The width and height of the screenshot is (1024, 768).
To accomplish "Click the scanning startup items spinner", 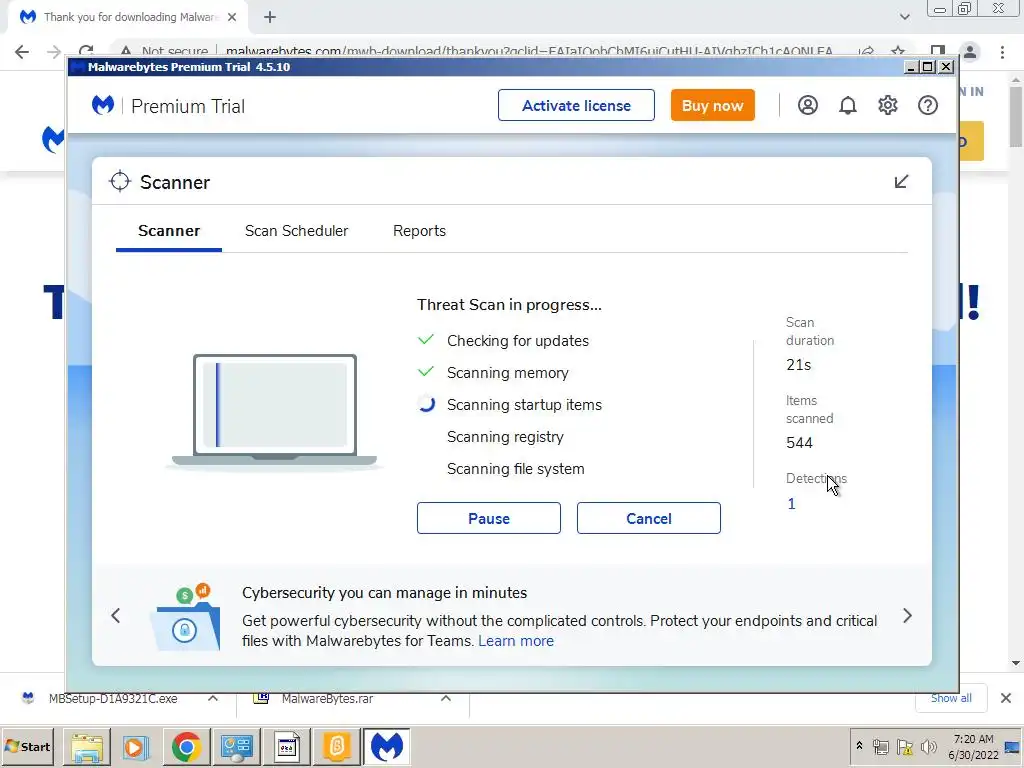I will click(x=426, y=404).
